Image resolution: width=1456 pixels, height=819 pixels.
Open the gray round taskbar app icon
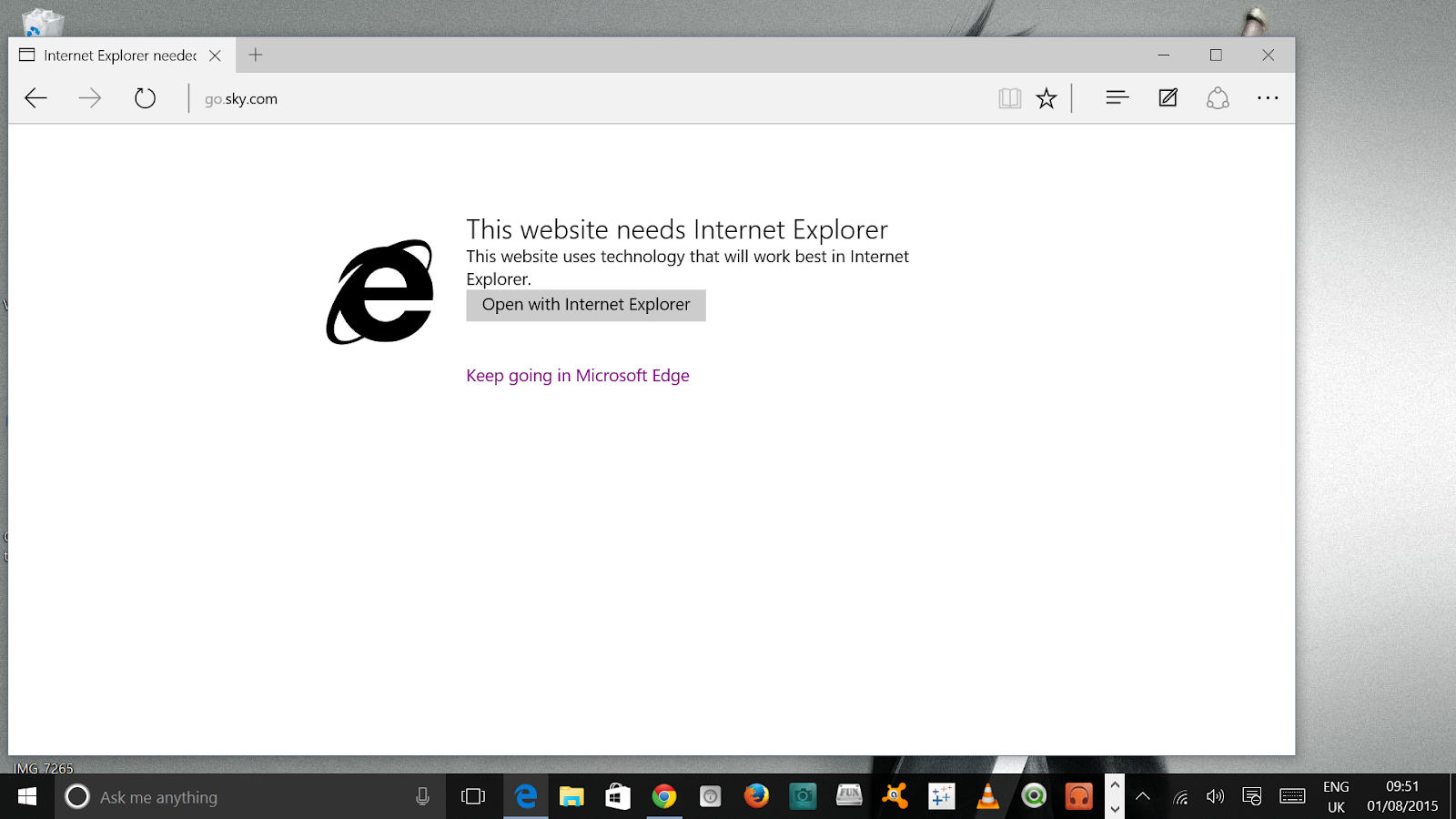(x=711, y=797)
